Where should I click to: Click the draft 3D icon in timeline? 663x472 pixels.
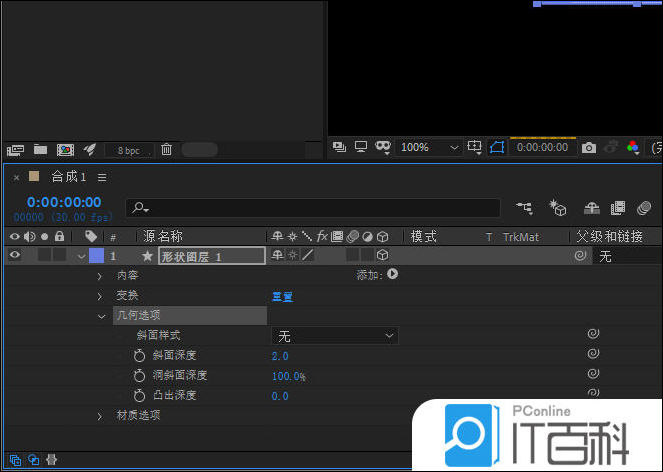point(558,207)
